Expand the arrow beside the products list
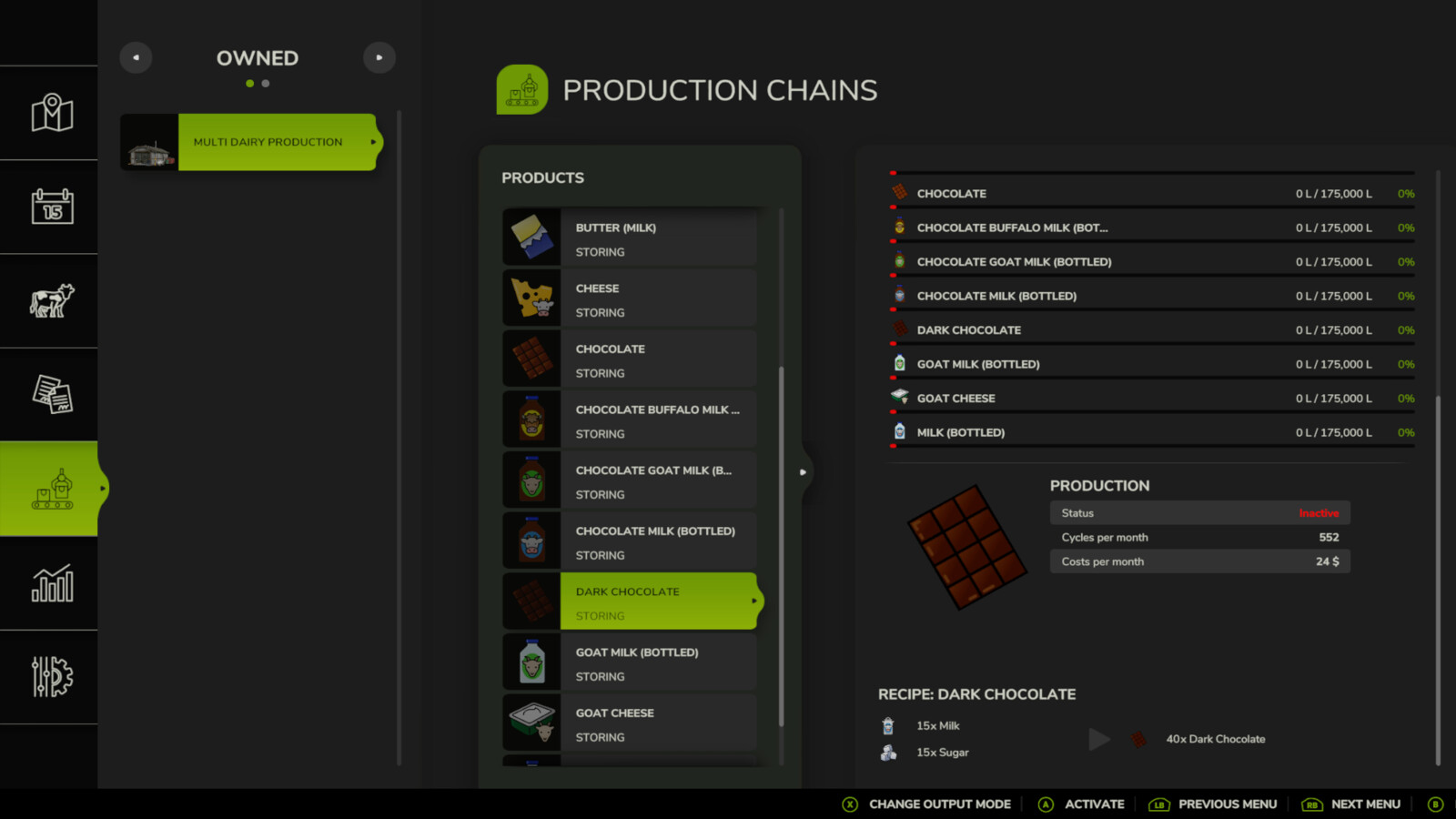Screen dimensions: 1456x819 (x=803, y=472)
